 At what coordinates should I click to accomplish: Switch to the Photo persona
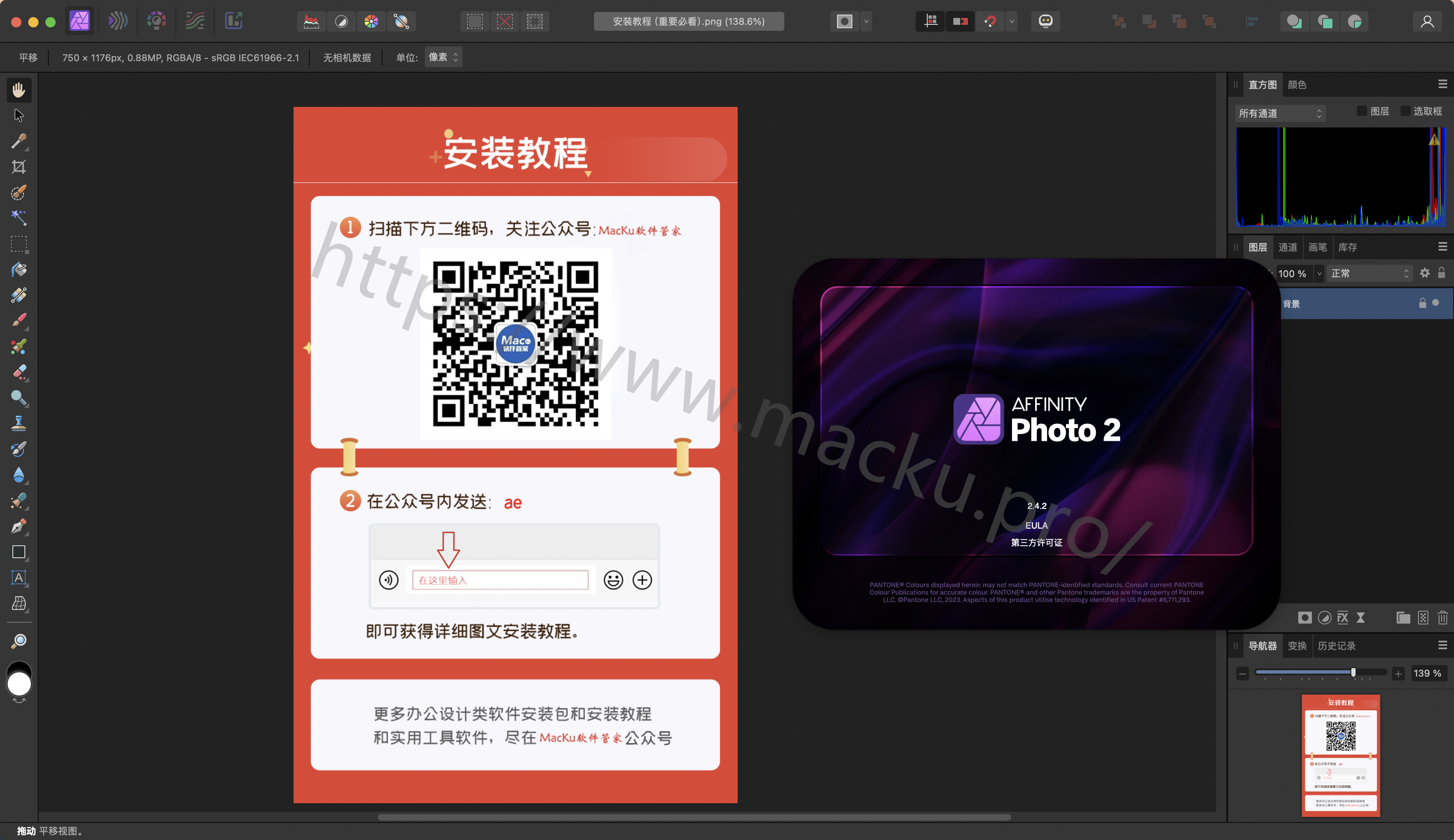(x=80, y=21)
